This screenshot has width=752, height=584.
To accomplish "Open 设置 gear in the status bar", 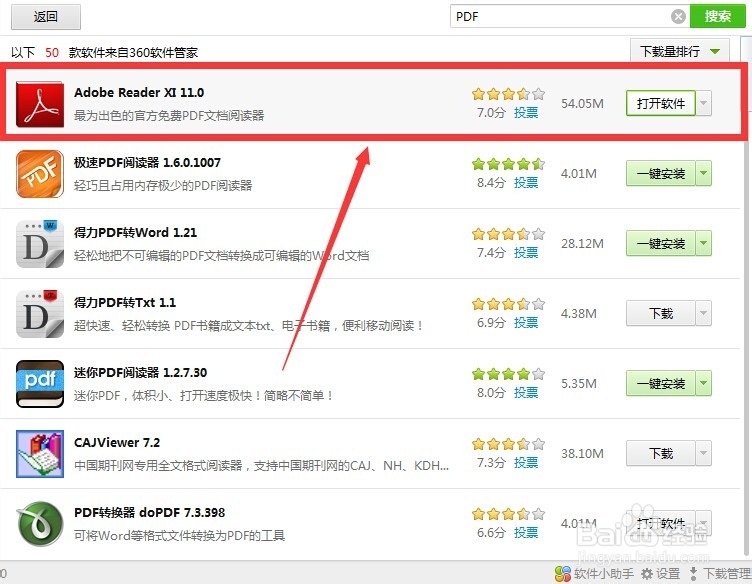I will tap(661, 573).
